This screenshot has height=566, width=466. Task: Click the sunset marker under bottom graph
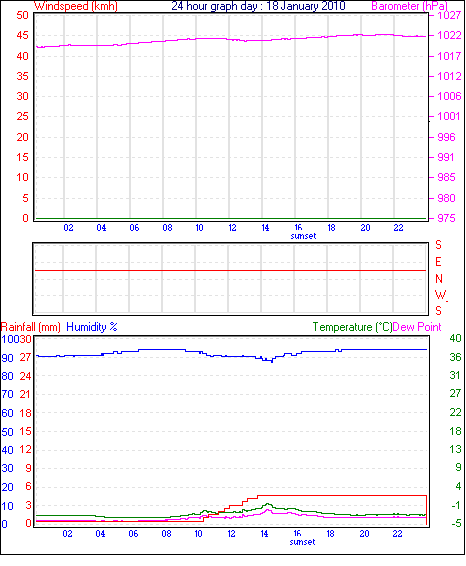302,542
